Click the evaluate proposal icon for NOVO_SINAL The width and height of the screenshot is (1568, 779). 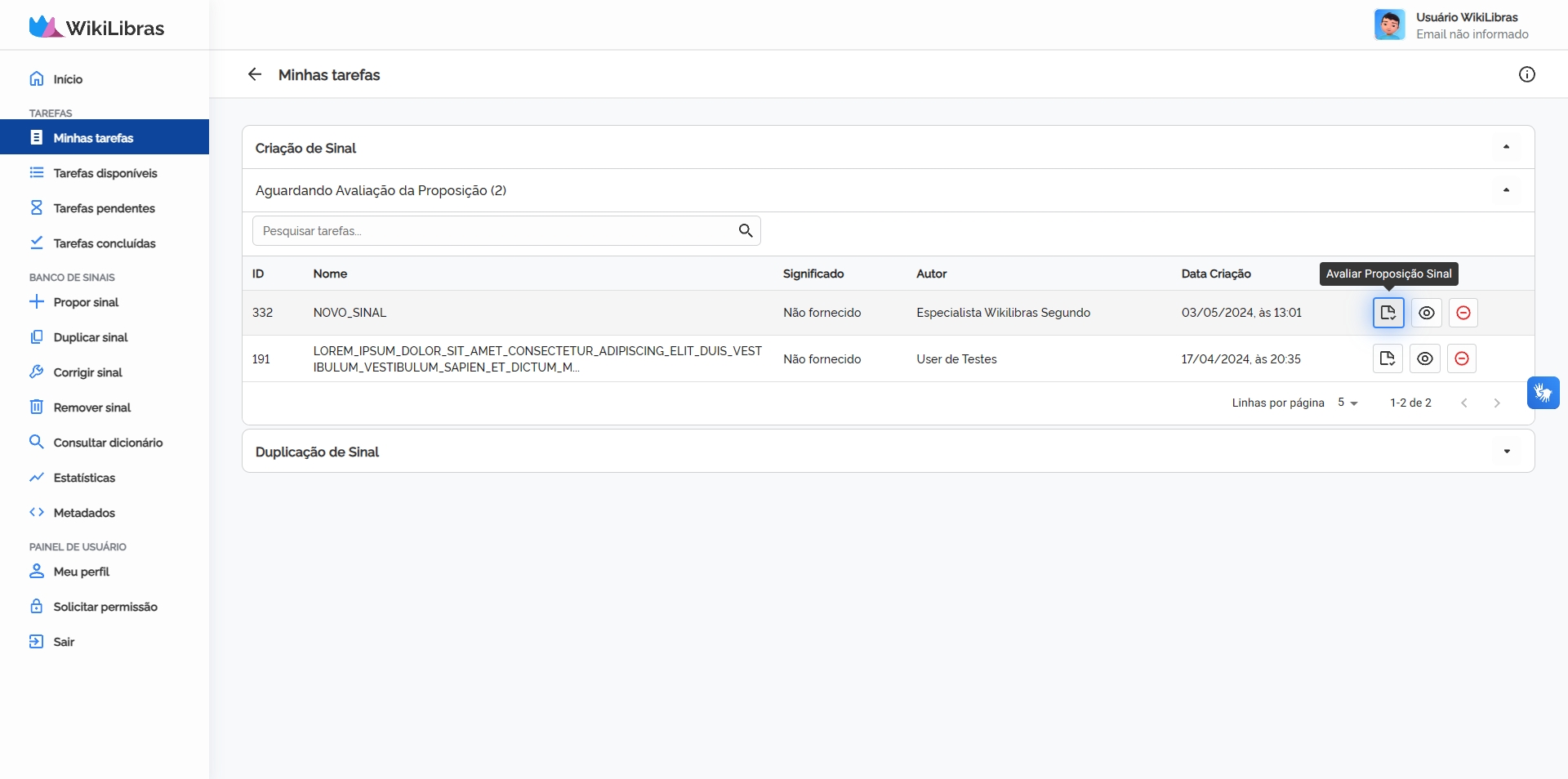point(1388,313)
